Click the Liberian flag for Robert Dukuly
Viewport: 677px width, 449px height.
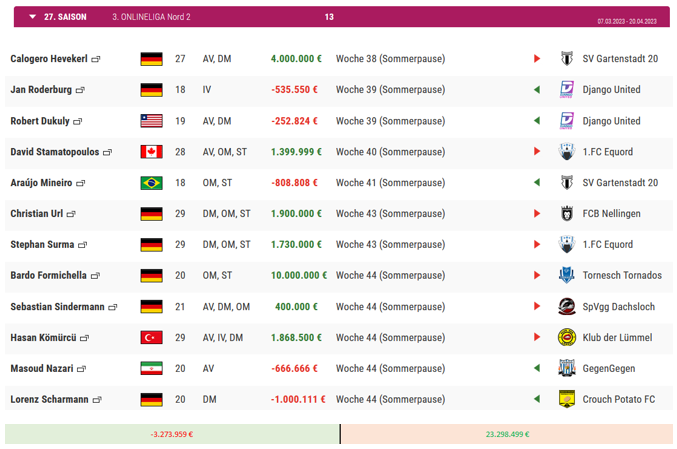pos(152,121)
